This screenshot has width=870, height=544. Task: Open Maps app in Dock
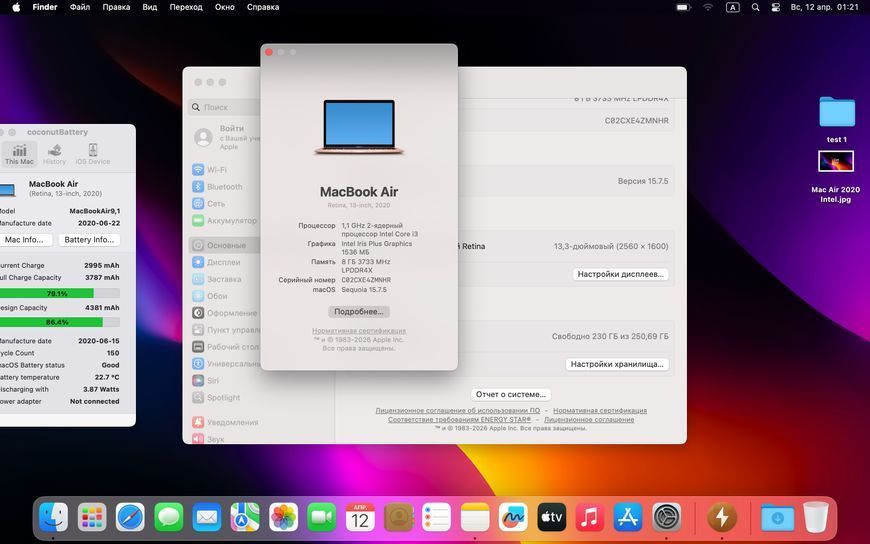tap(245, 517)
